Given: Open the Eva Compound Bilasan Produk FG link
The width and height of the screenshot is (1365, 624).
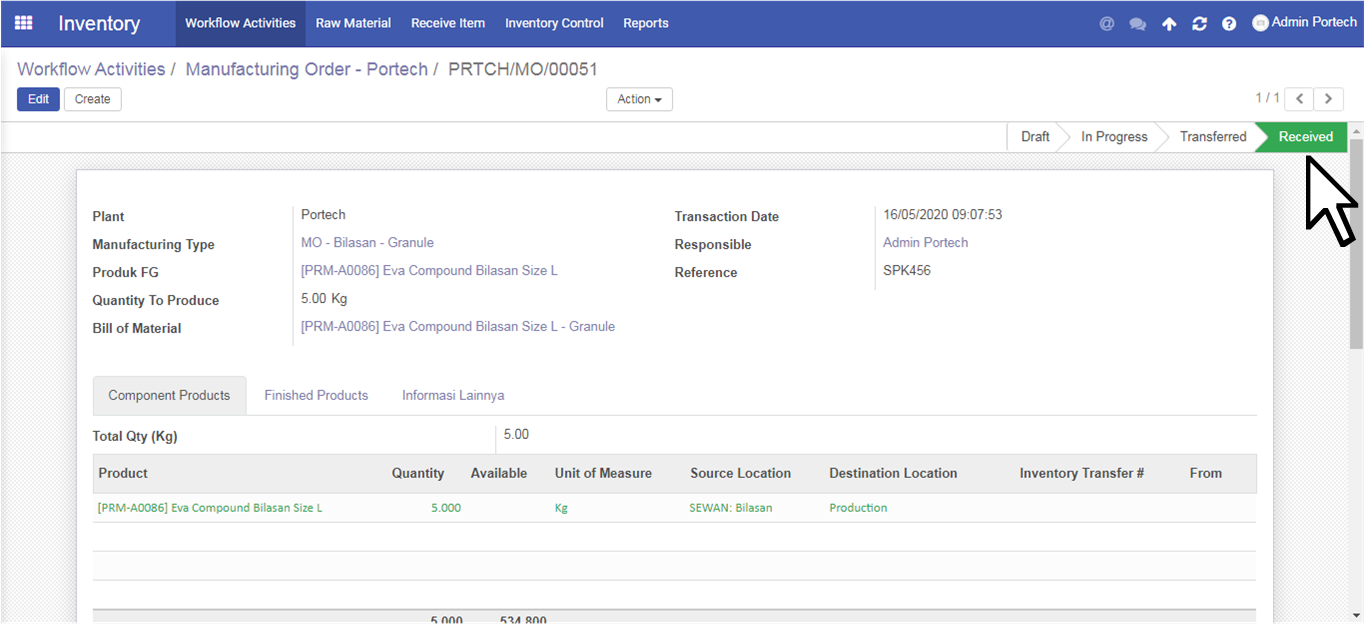Looking at the screenshot, I should 429,271.
